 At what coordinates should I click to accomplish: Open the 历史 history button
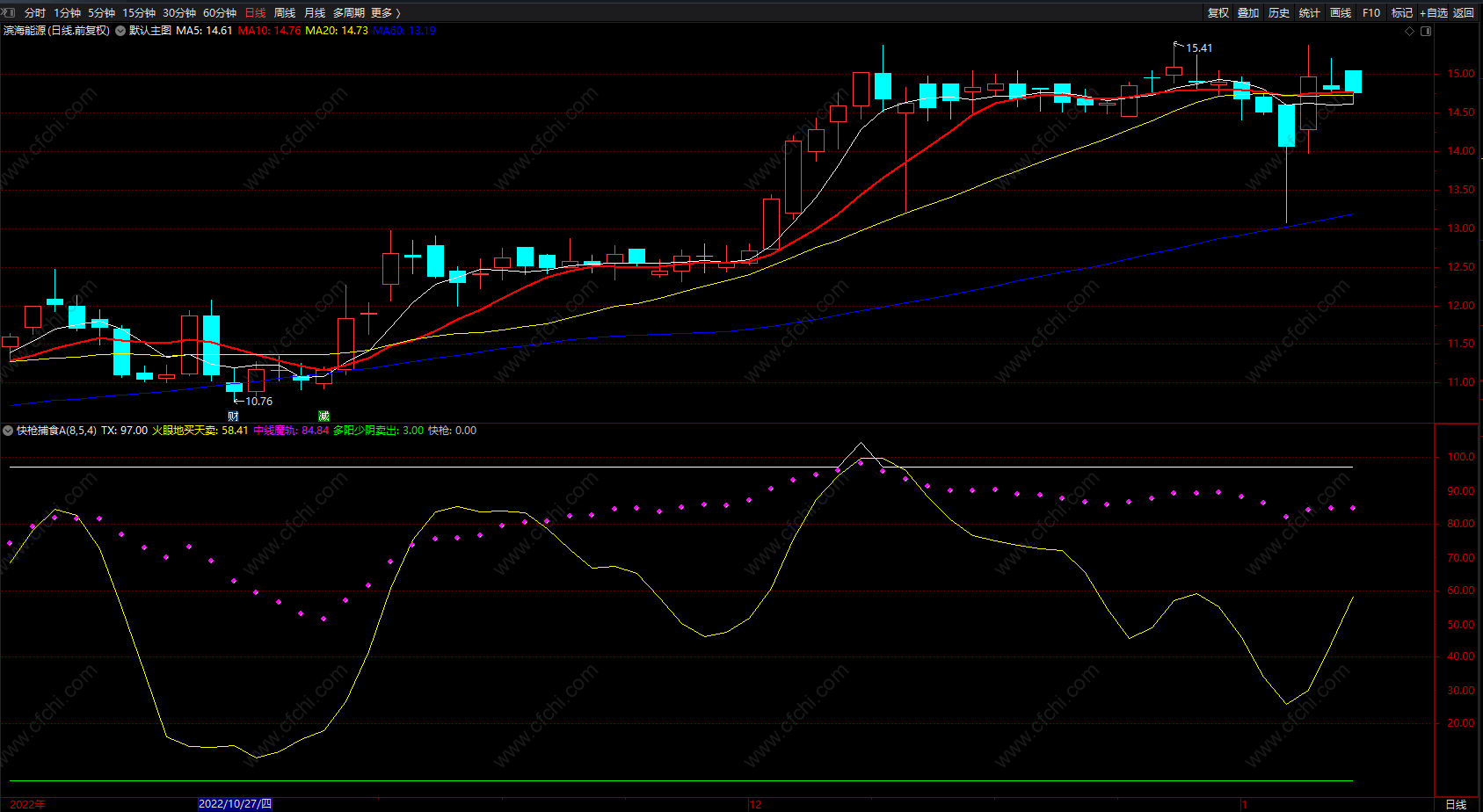pyautogui.click(x=1279, y=13)
